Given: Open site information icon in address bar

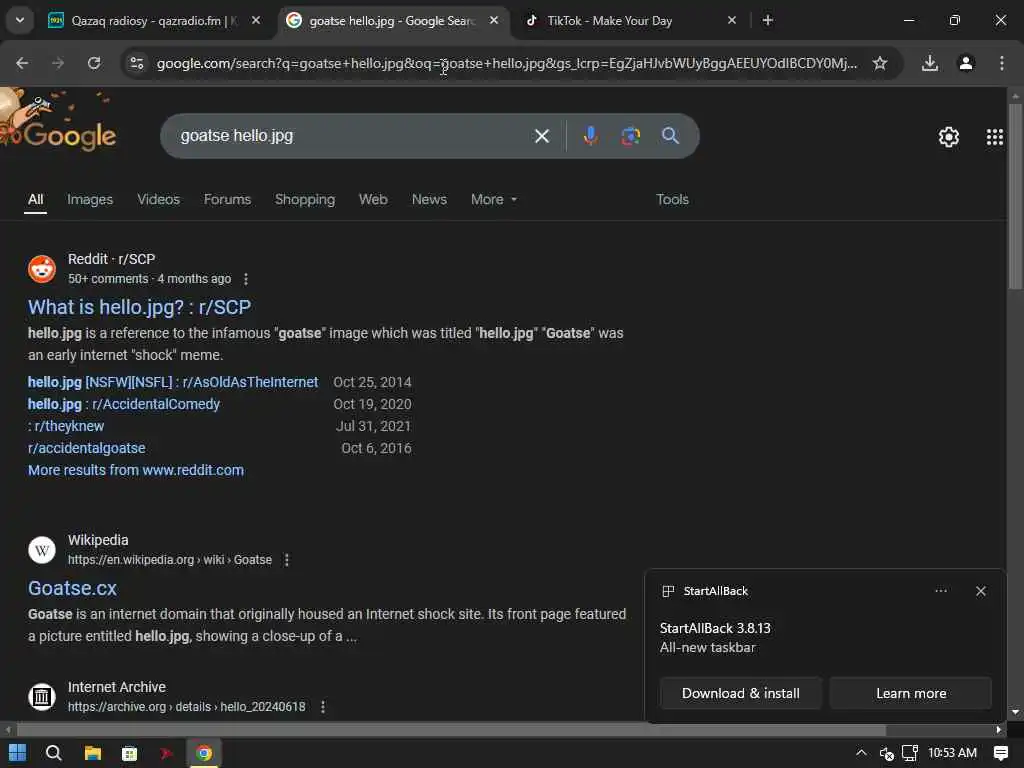Looking at the screenshot, I should click(137, 63).
